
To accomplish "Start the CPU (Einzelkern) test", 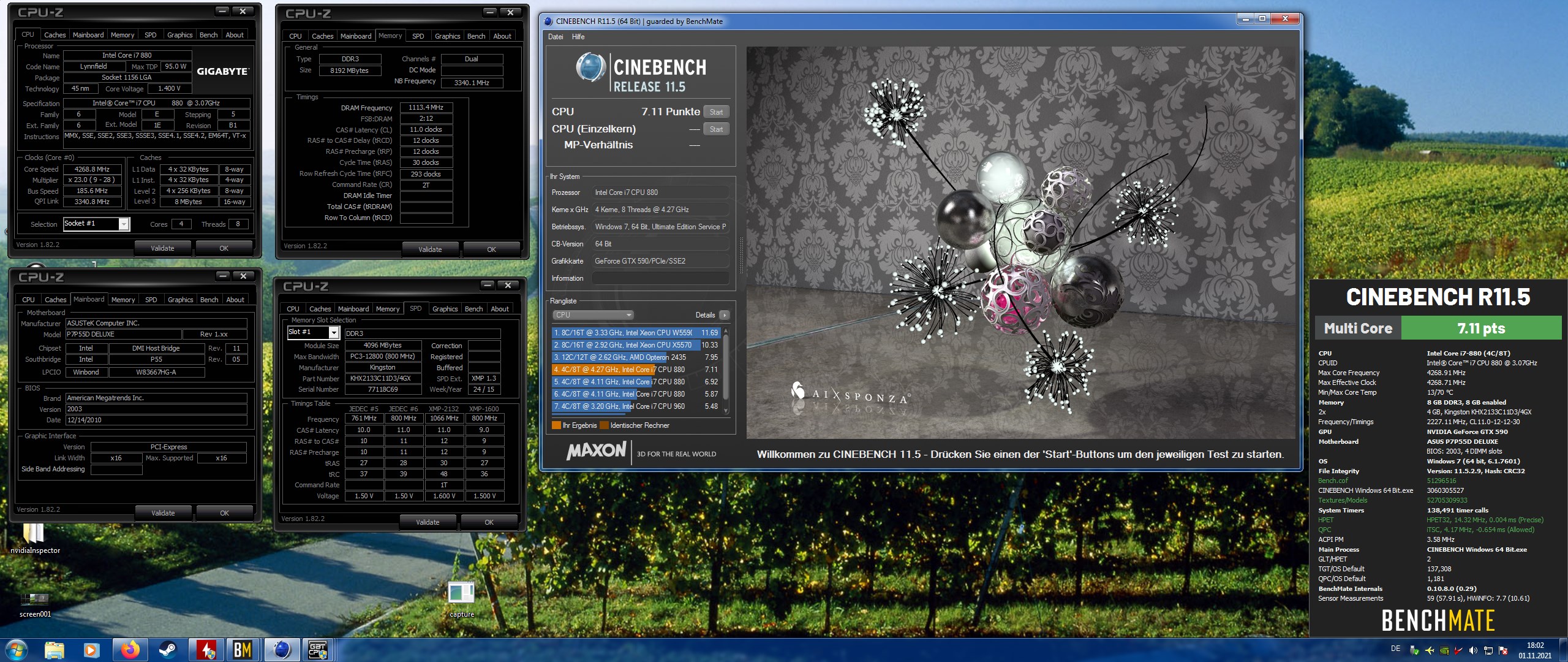I will coord(716,129).
